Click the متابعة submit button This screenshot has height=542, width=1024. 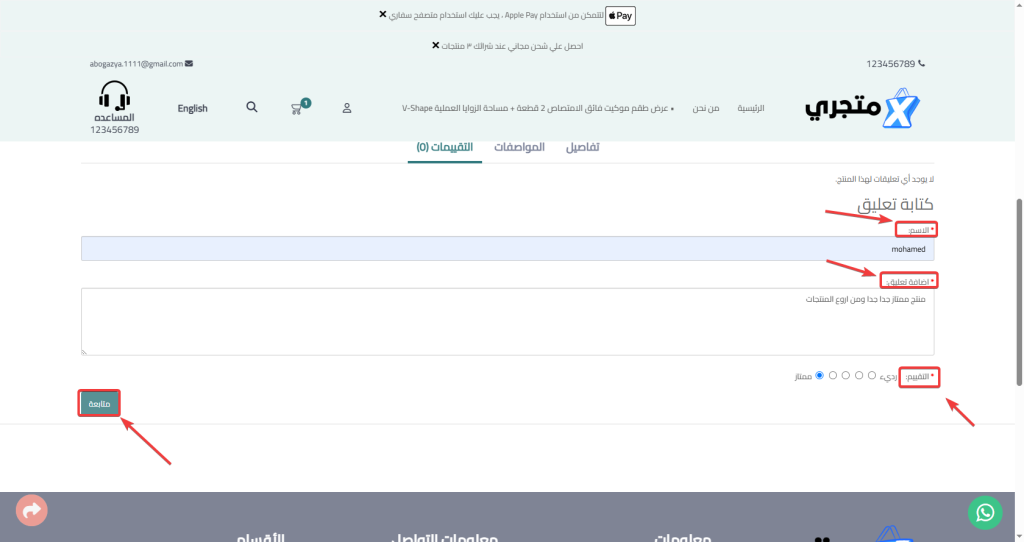pos(99,403)
